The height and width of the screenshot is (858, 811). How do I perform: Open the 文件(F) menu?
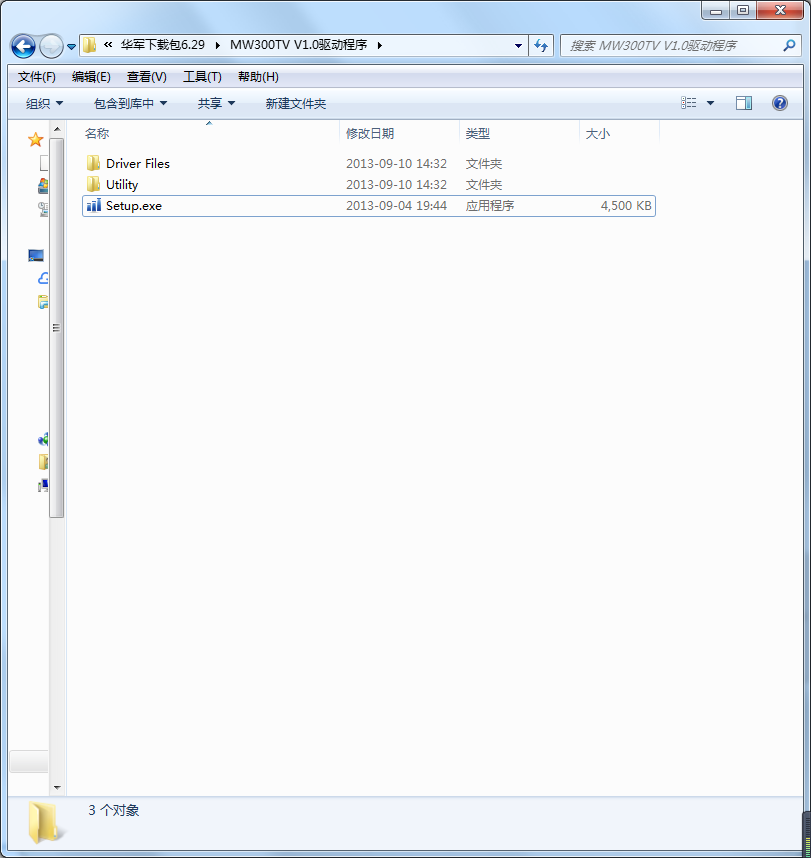[x=37, y=77]
